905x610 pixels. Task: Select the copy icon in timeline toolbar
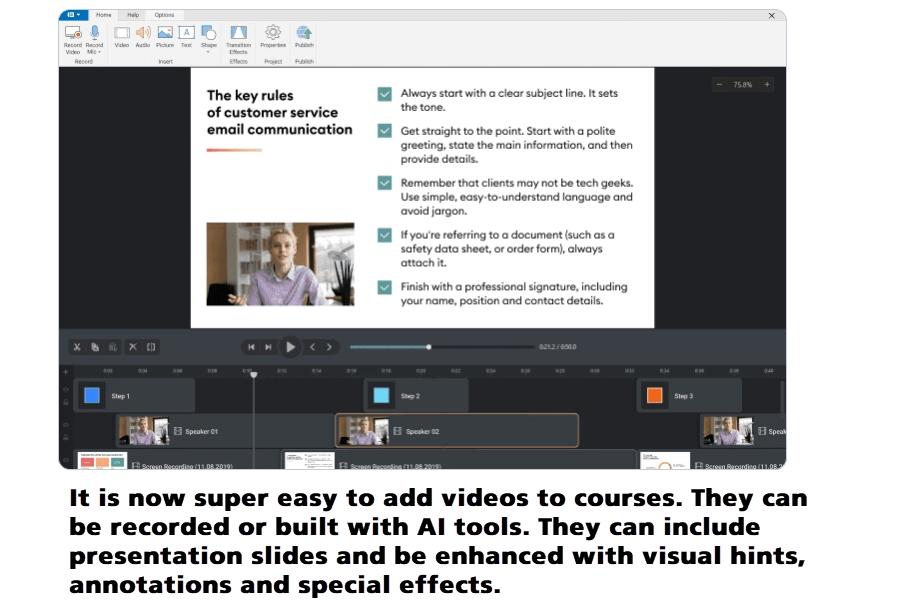pyautogui.click(x=95, y=347)
